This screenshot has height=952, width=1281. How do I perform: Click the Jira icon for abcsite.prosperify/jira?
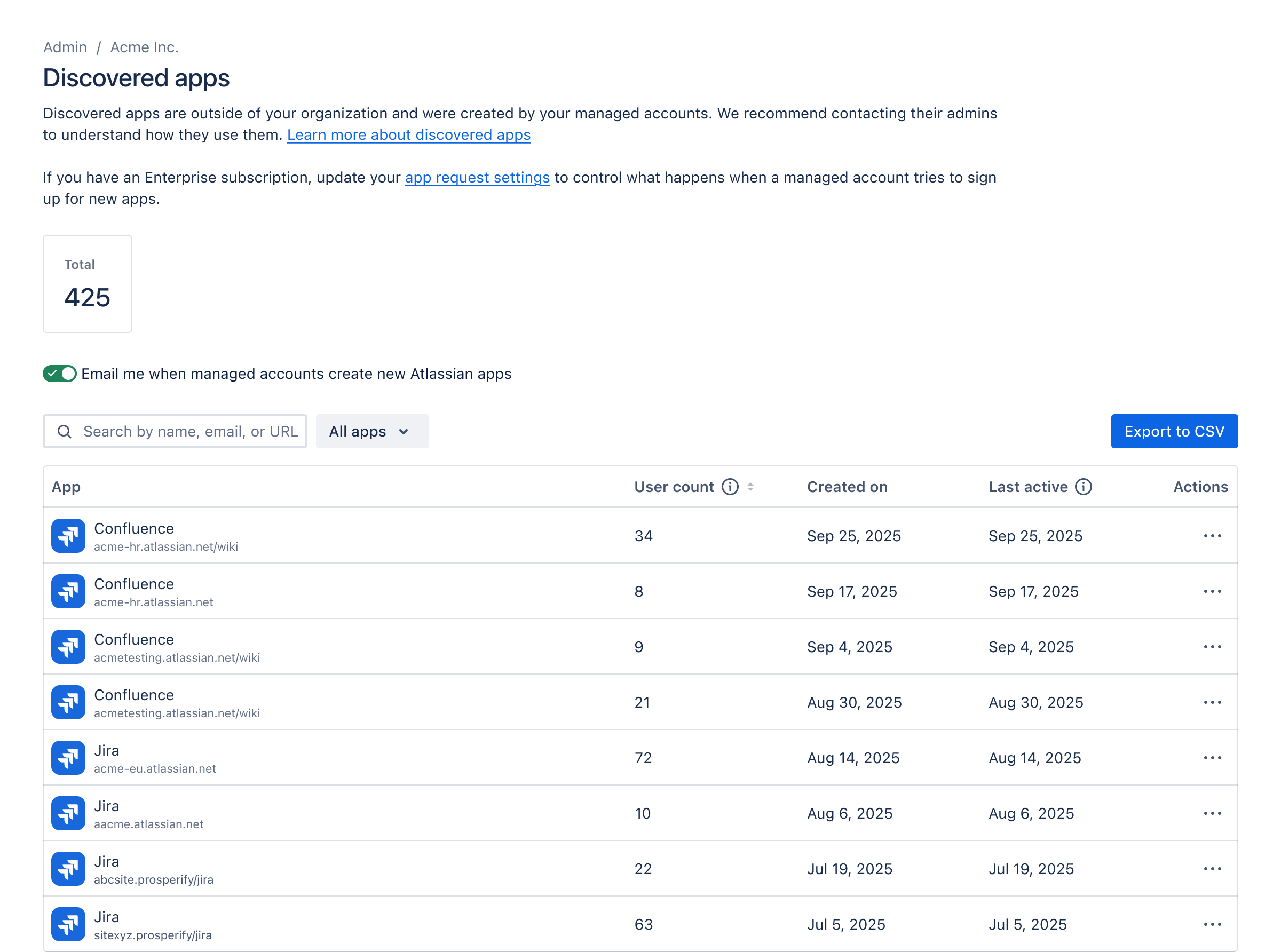(68, 869)
